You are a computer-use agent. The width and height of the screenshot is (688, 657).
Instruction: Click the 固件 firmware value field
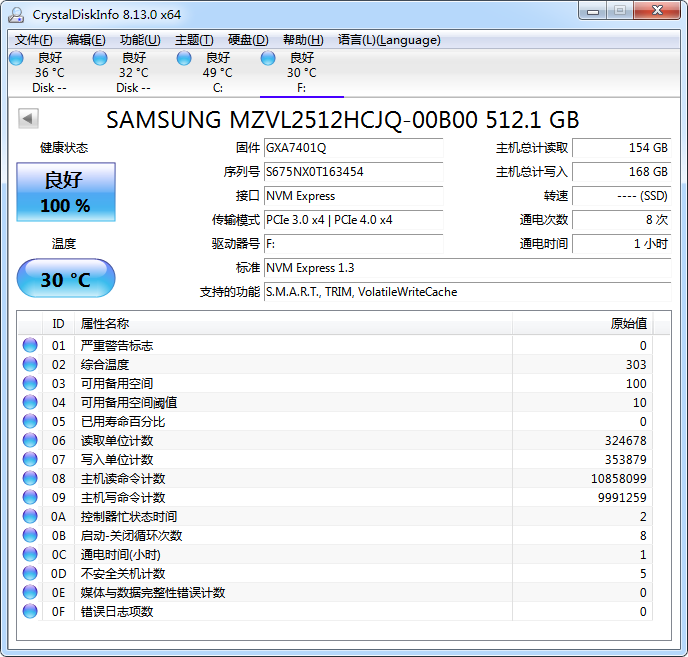point(352,148)
